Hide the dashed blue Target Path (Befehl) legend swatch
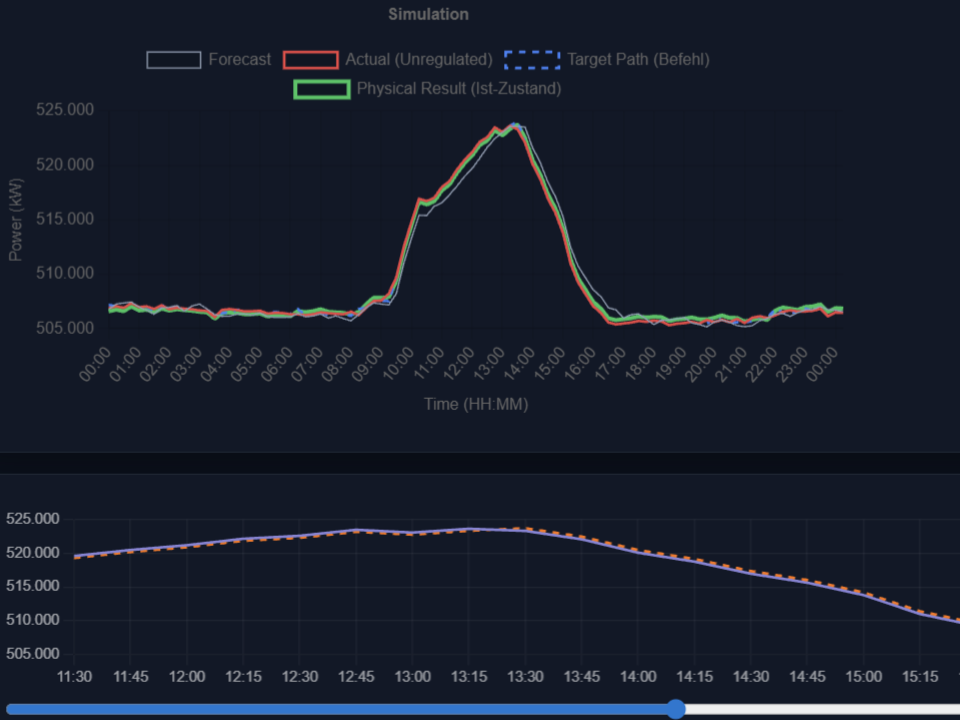Screen dimensions: 960x720 pos(532,60)
